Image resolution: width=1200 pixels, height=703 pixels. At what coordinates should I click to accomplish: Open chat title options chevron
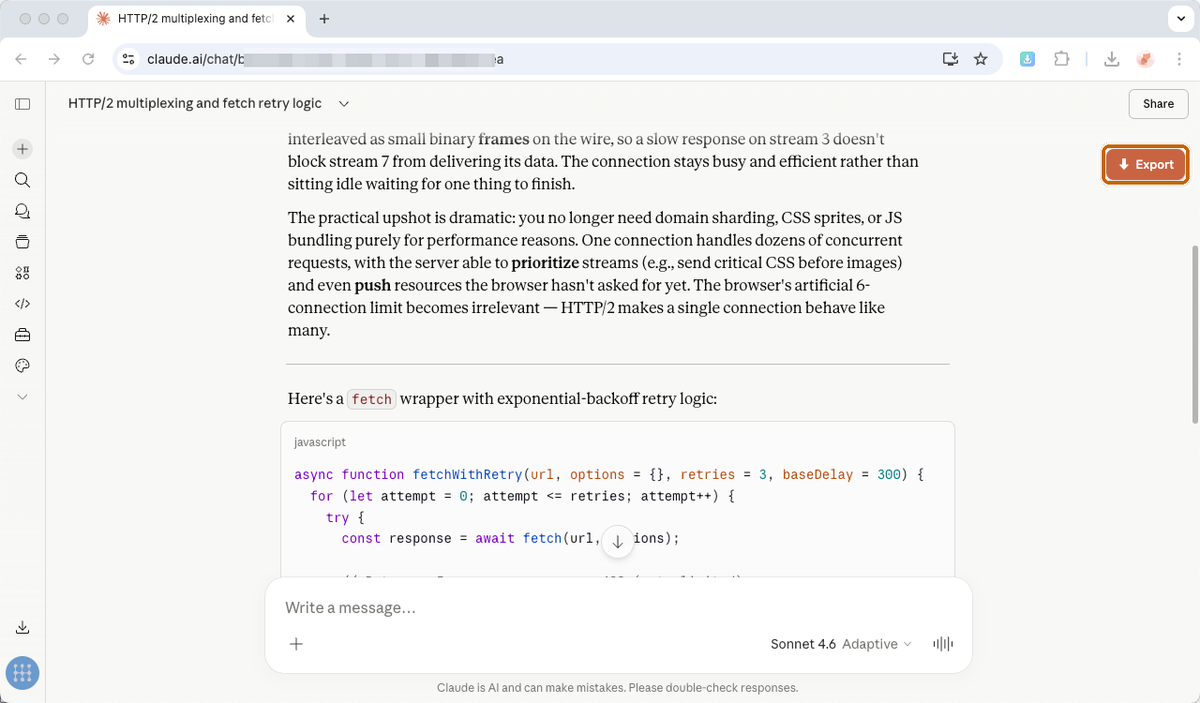344,103
